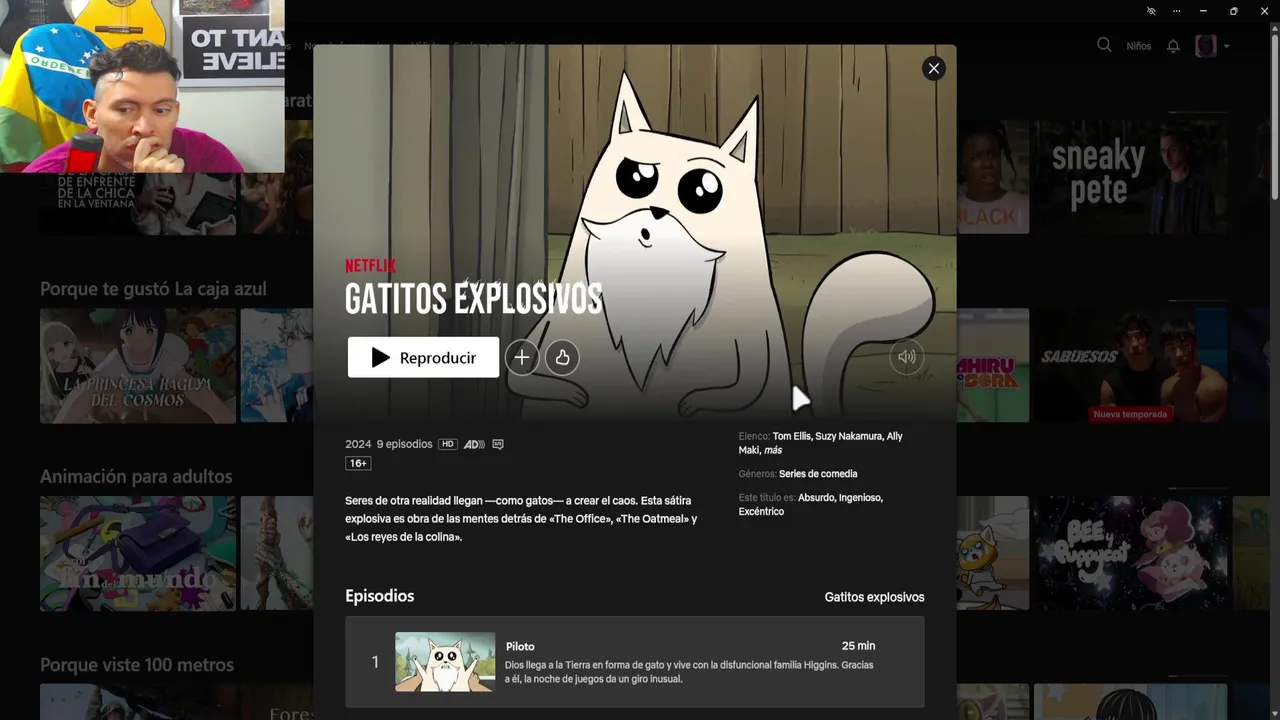1280x720 pixels.
Task: Open the profile avatar menu
Action: click(1206, 46)
